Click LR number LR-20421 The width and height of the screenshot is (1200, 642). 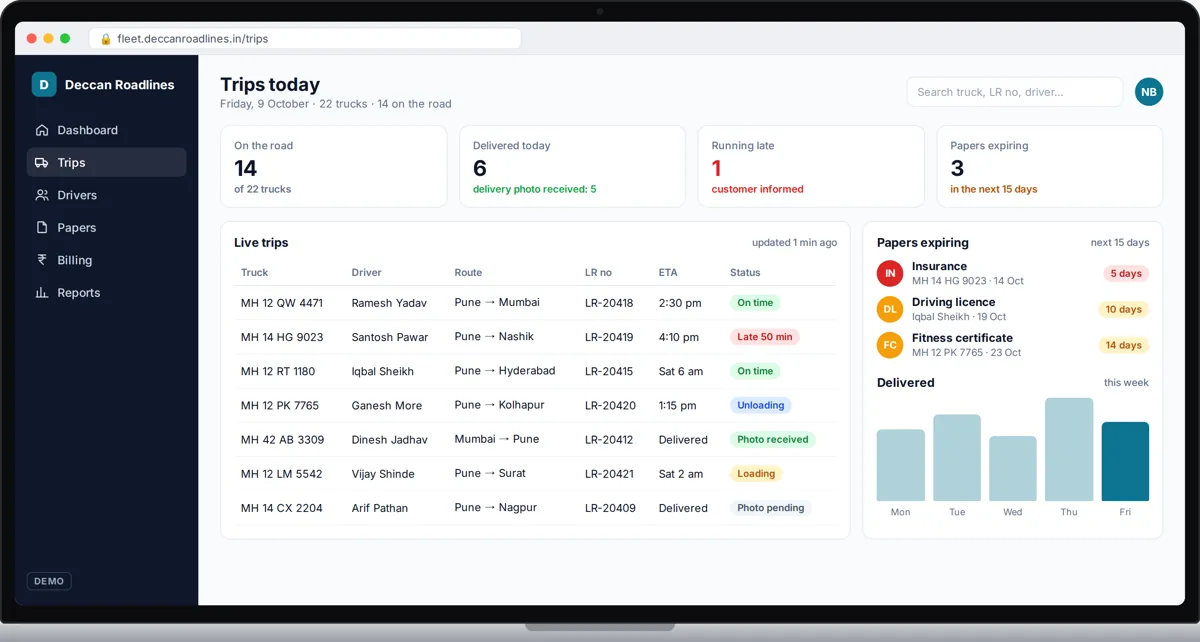coord(609,474)
